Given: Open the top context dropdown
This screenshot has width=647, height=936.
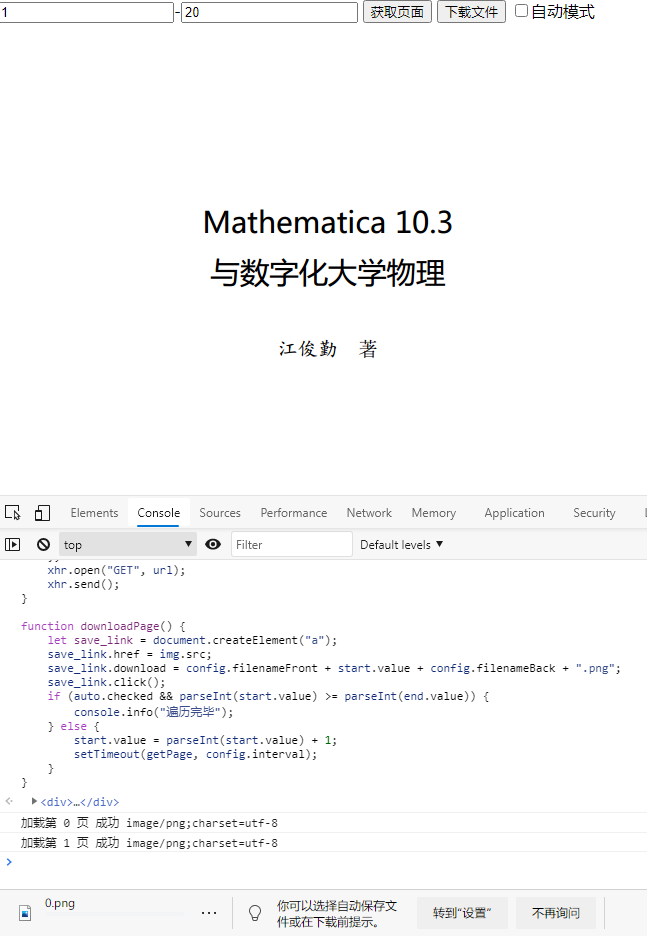Looking at the screenshot, I should 128,544.
